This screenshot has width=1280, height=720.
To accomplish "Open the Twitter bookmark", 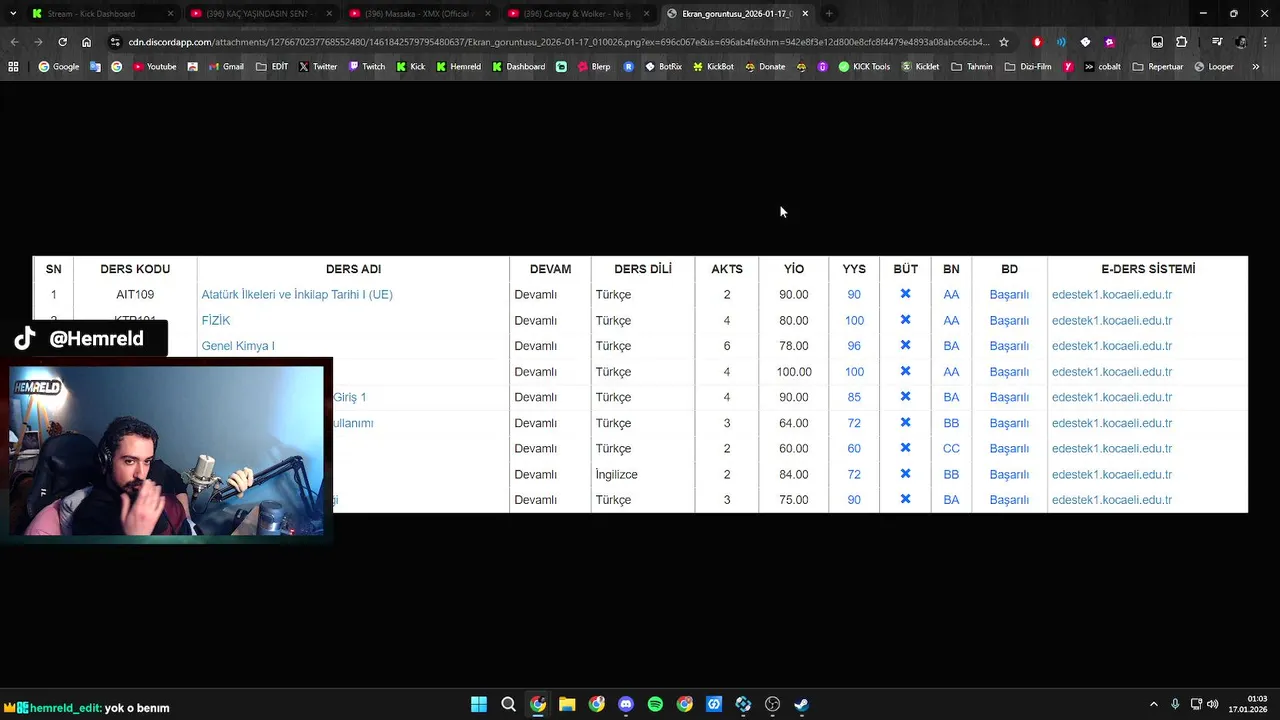I will tap(318, 67).
